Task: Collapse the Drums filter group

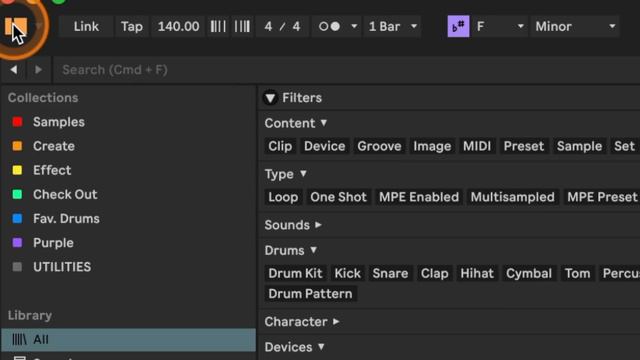Action: click(313, 250)
